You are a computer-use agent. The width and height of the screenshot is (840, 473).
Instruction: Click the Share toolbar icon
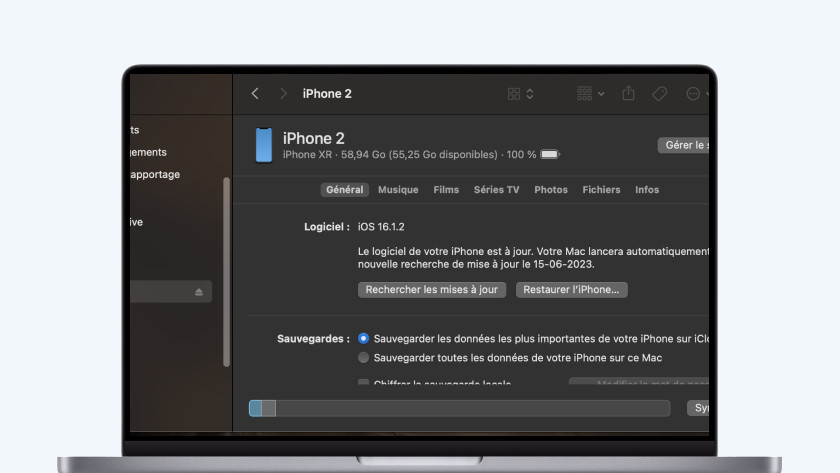point(628,93)
